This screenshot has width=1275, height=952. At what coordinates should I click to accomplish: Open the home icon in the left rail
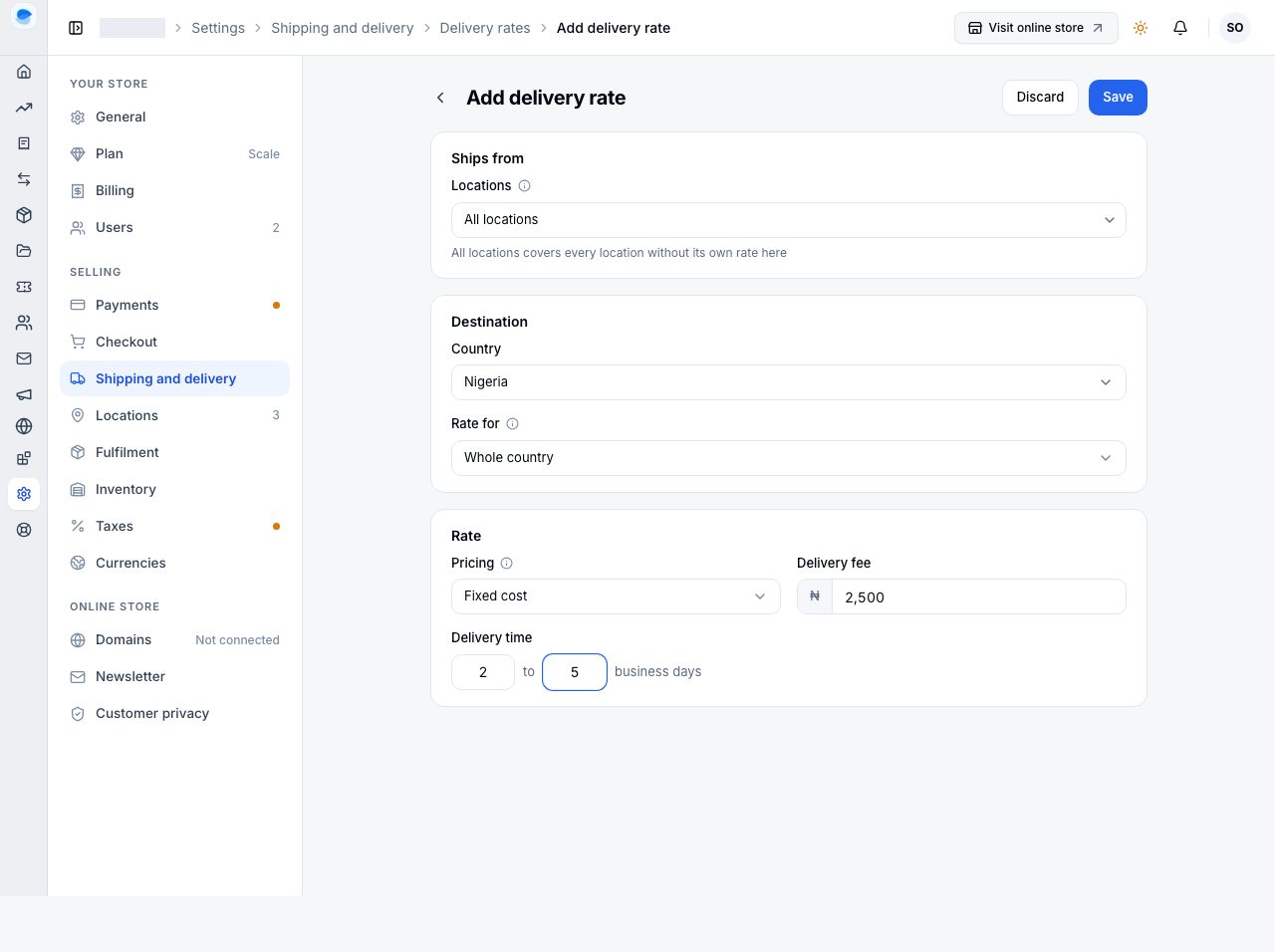point(24,72)
